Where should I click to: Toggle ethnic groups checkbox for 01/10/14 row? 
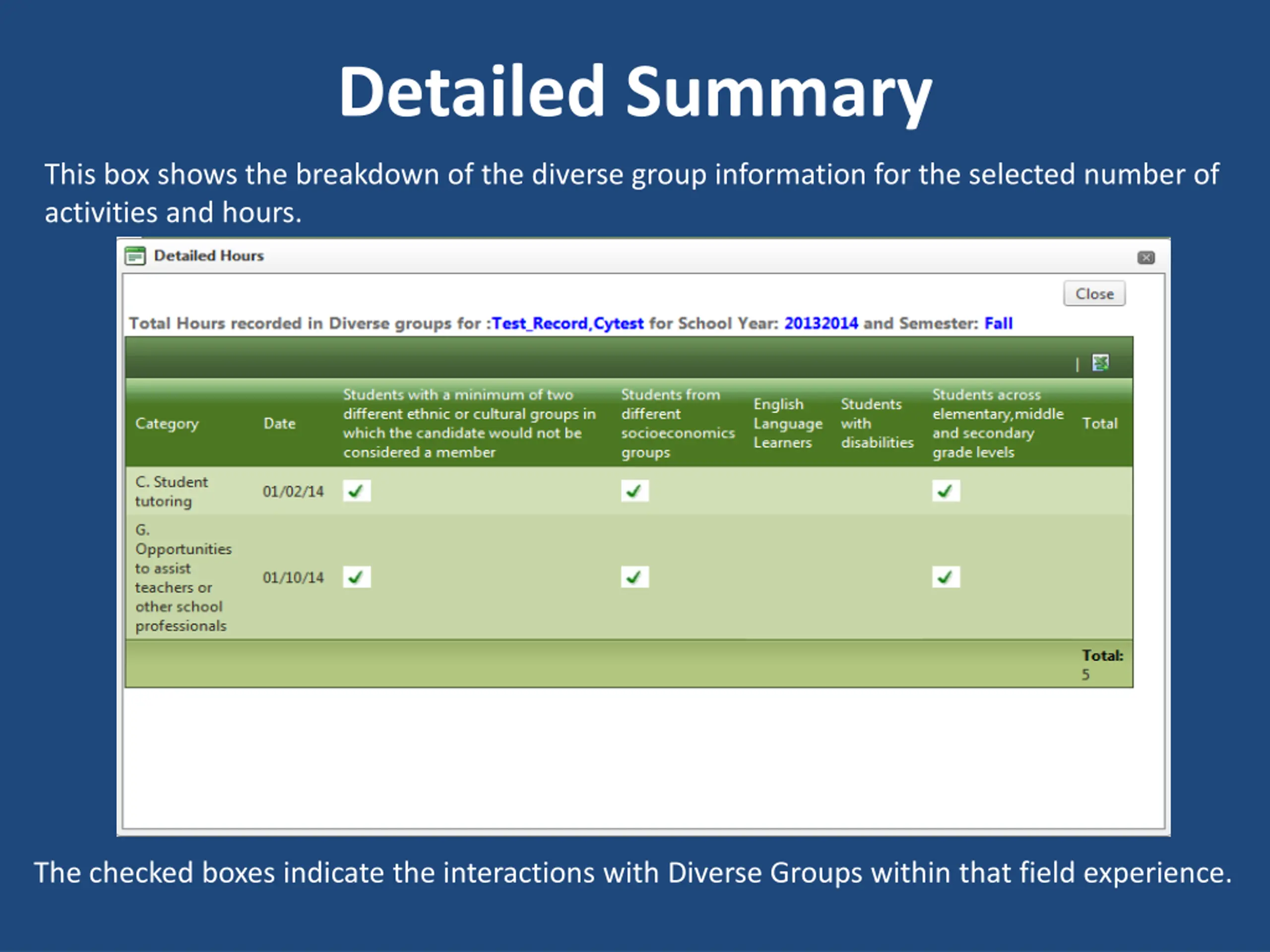click(x=357, y=577)
